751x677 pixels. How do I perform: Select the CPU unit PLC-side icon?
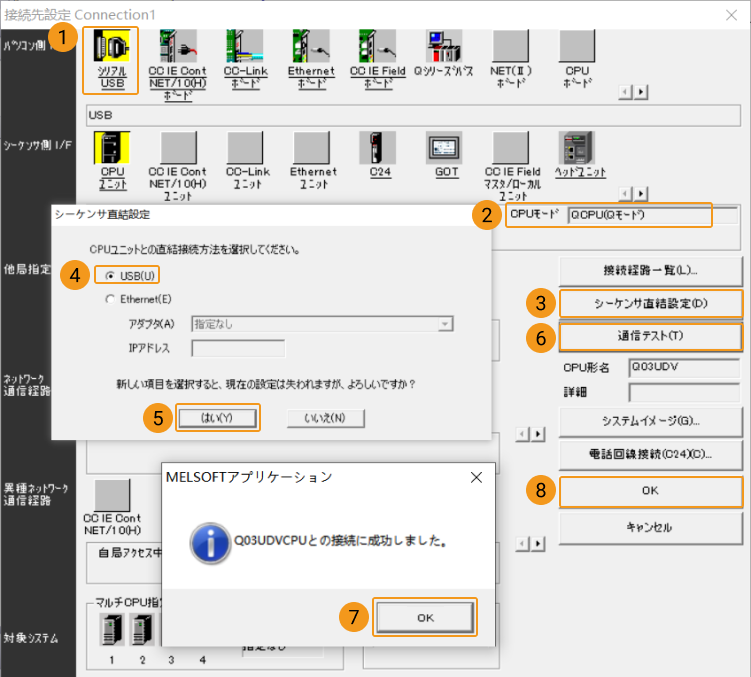[x=112, y=148]
